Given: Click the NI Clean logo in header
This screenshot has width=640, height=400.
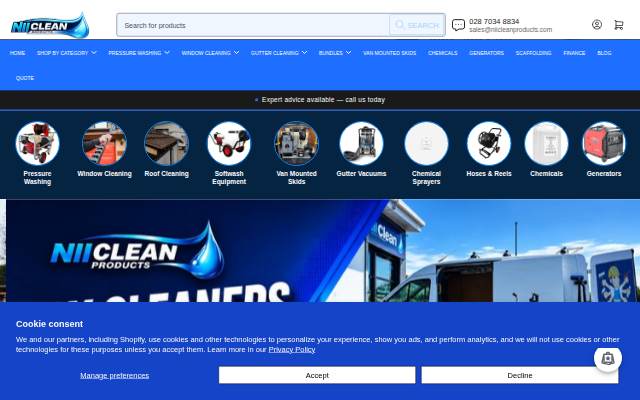Looking at the screenshot, I should tap(50, 25).
